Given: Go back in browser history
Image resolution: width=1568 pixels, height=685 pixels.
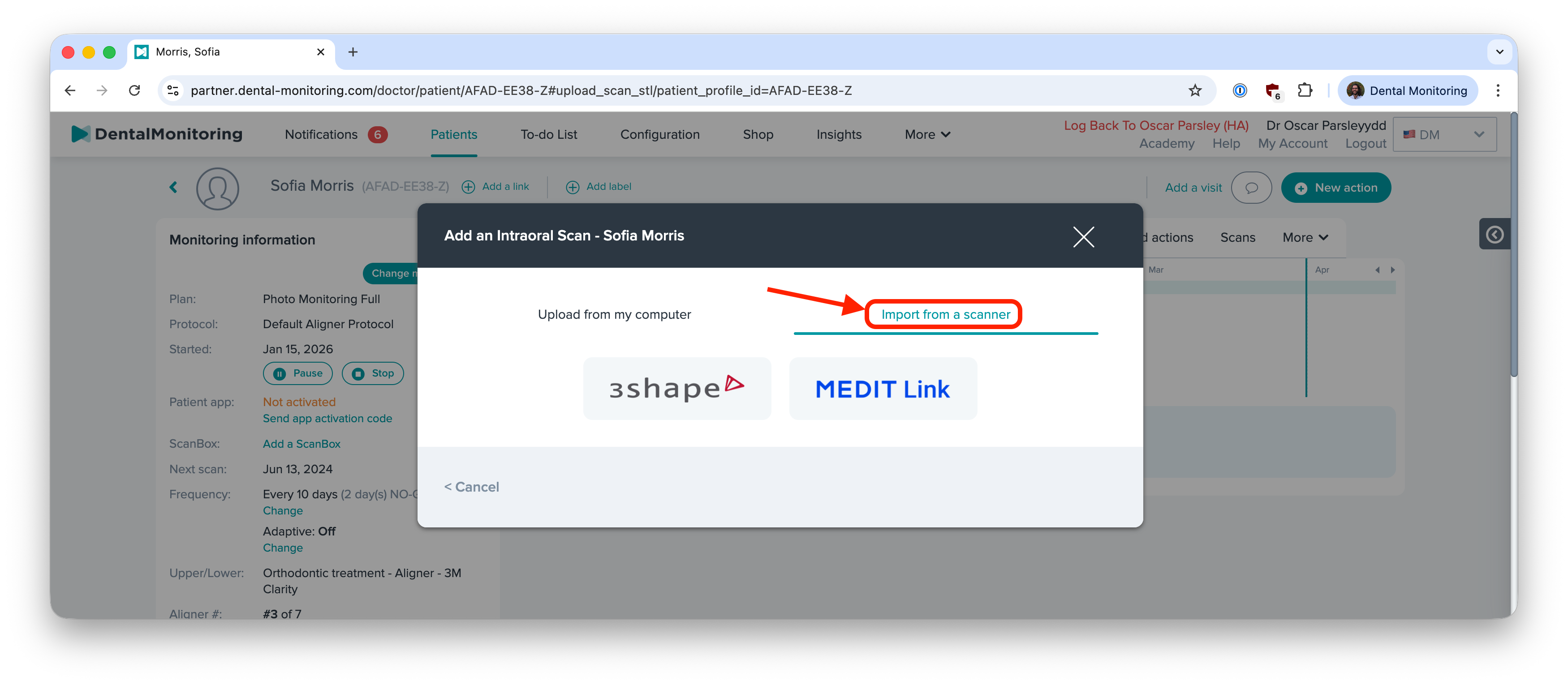Looking at the screenshot, I should point(70,90).
